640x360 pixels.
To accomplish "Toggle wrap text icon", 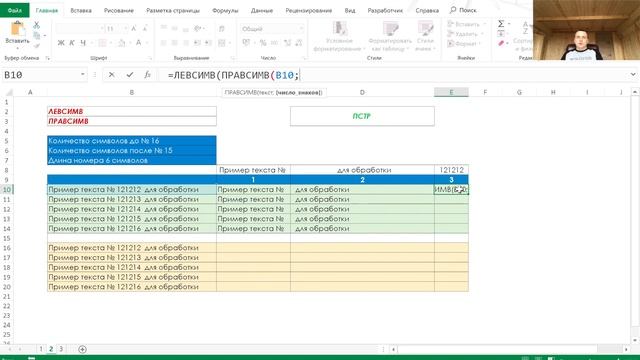I will [222, 29].
